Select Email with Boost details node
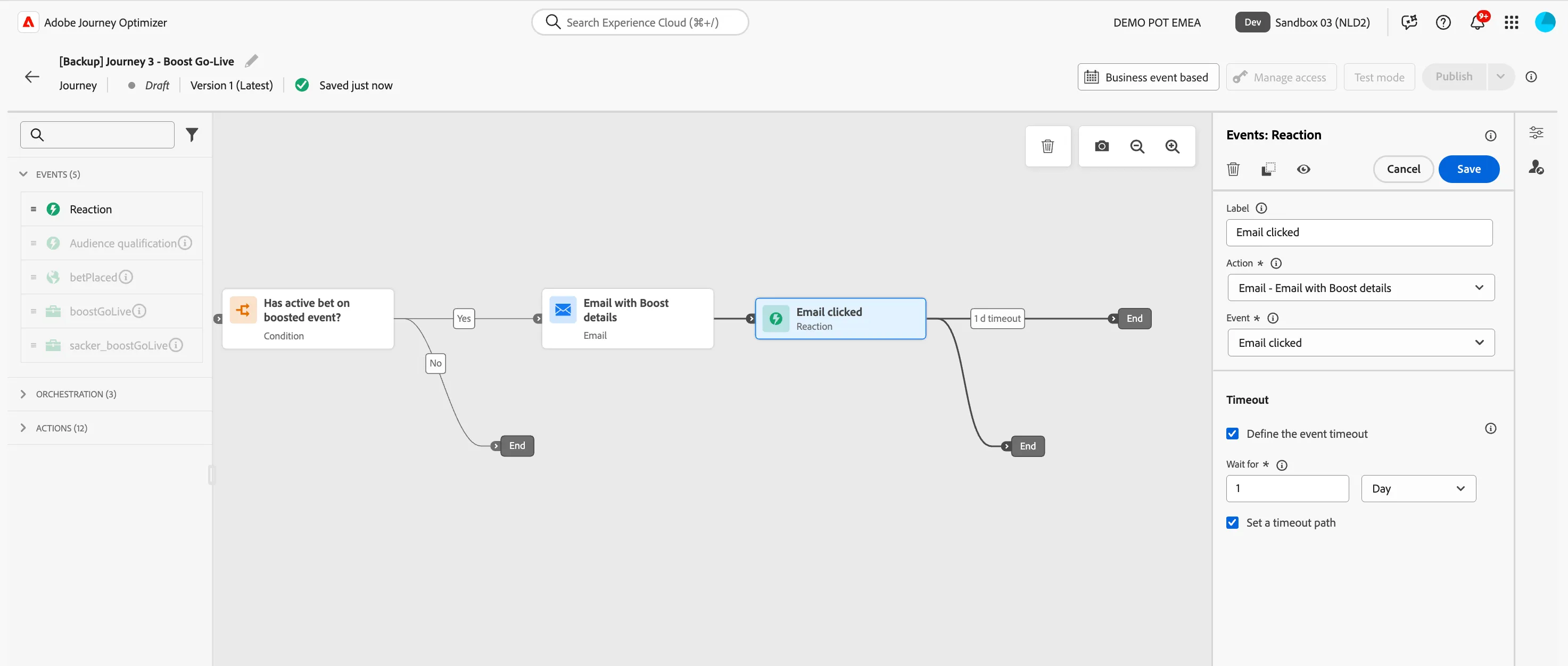Image resolution: width=1568 pixels, height=666 pixels. point(627,318)
